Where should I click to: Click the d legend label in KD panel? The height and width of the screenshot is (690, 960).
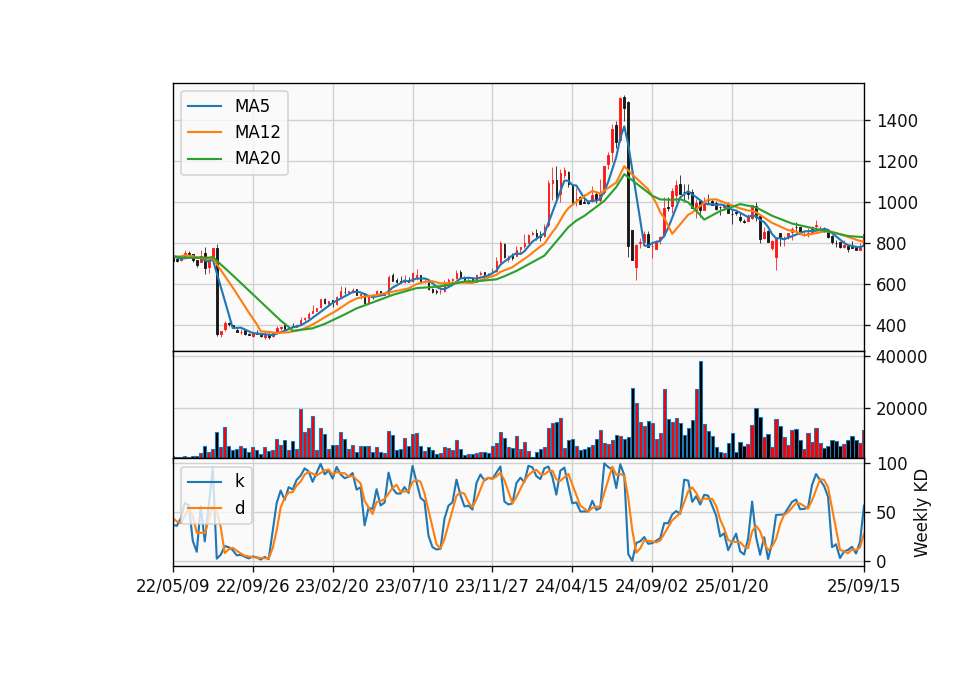[239, 508]
